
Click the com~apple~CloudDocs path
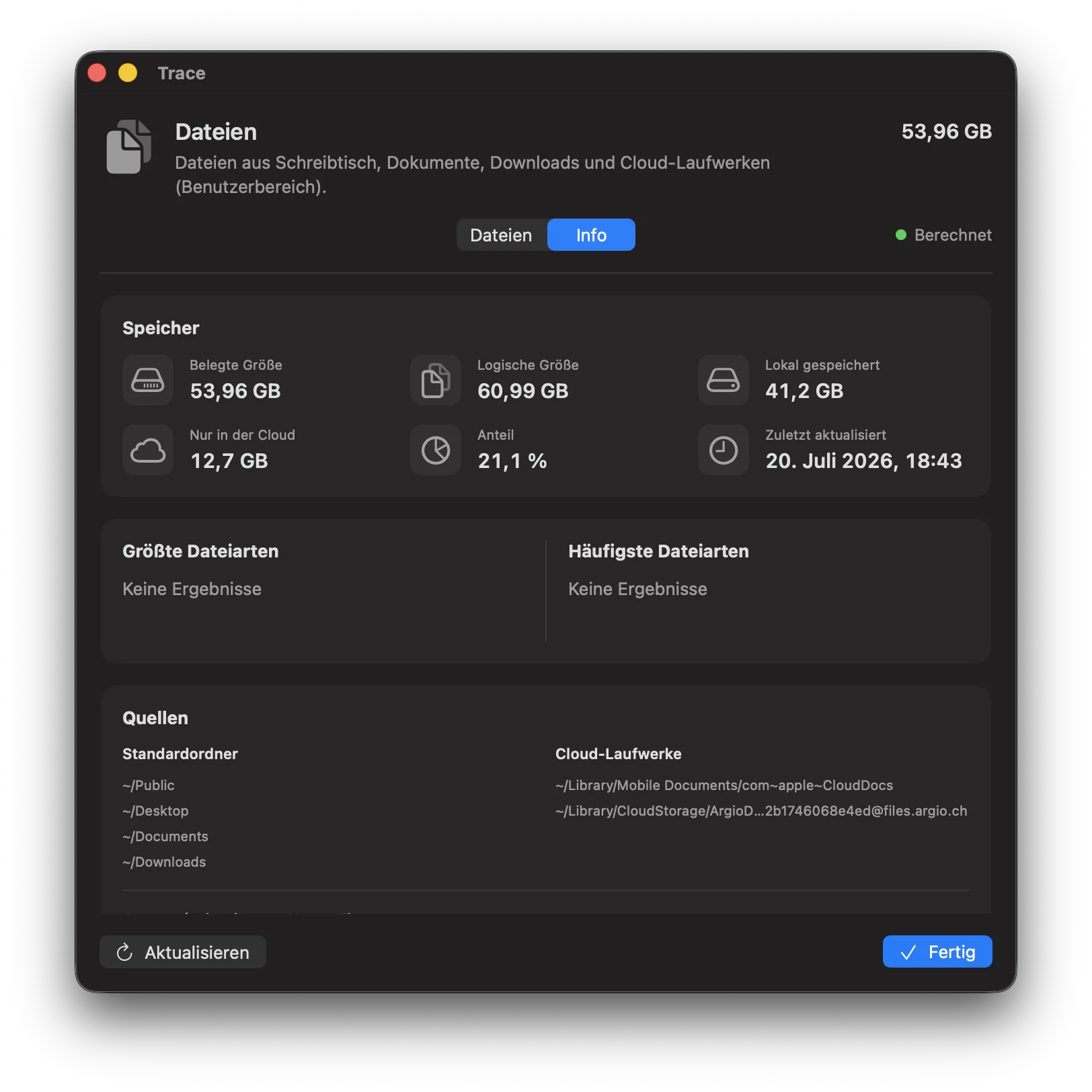point(724,785)
